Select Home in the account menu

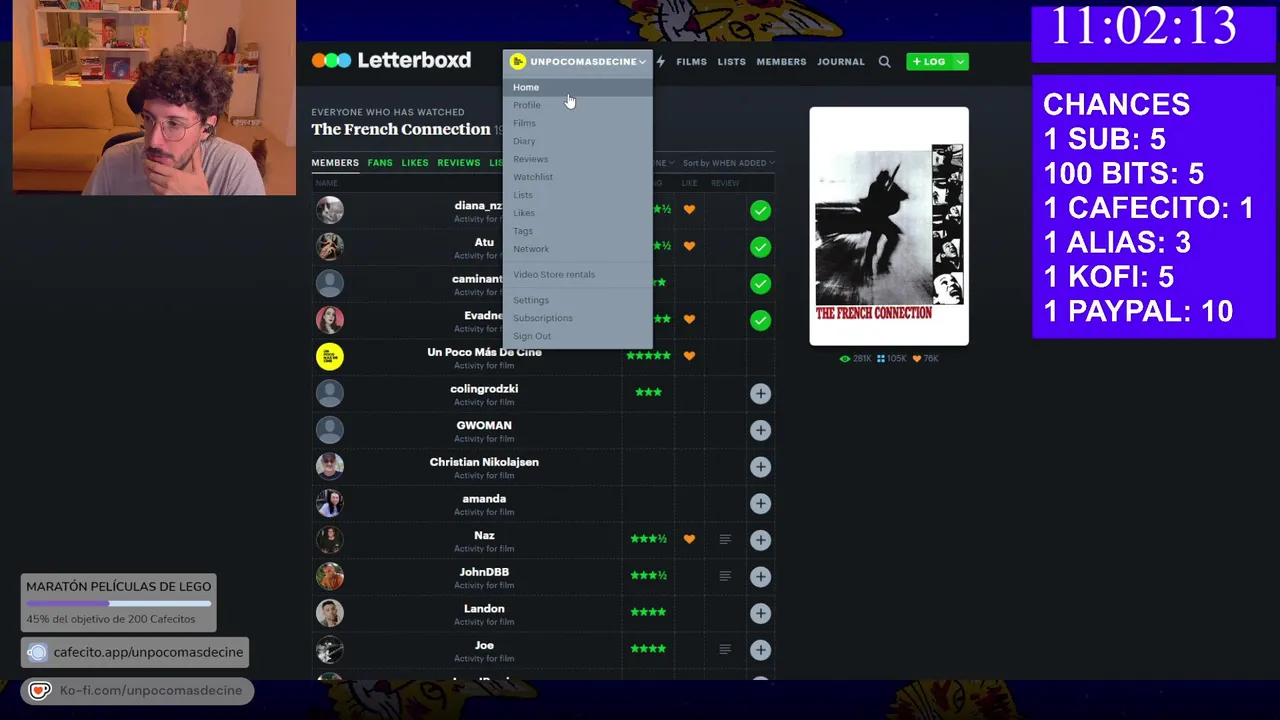(x=526, y=87)
